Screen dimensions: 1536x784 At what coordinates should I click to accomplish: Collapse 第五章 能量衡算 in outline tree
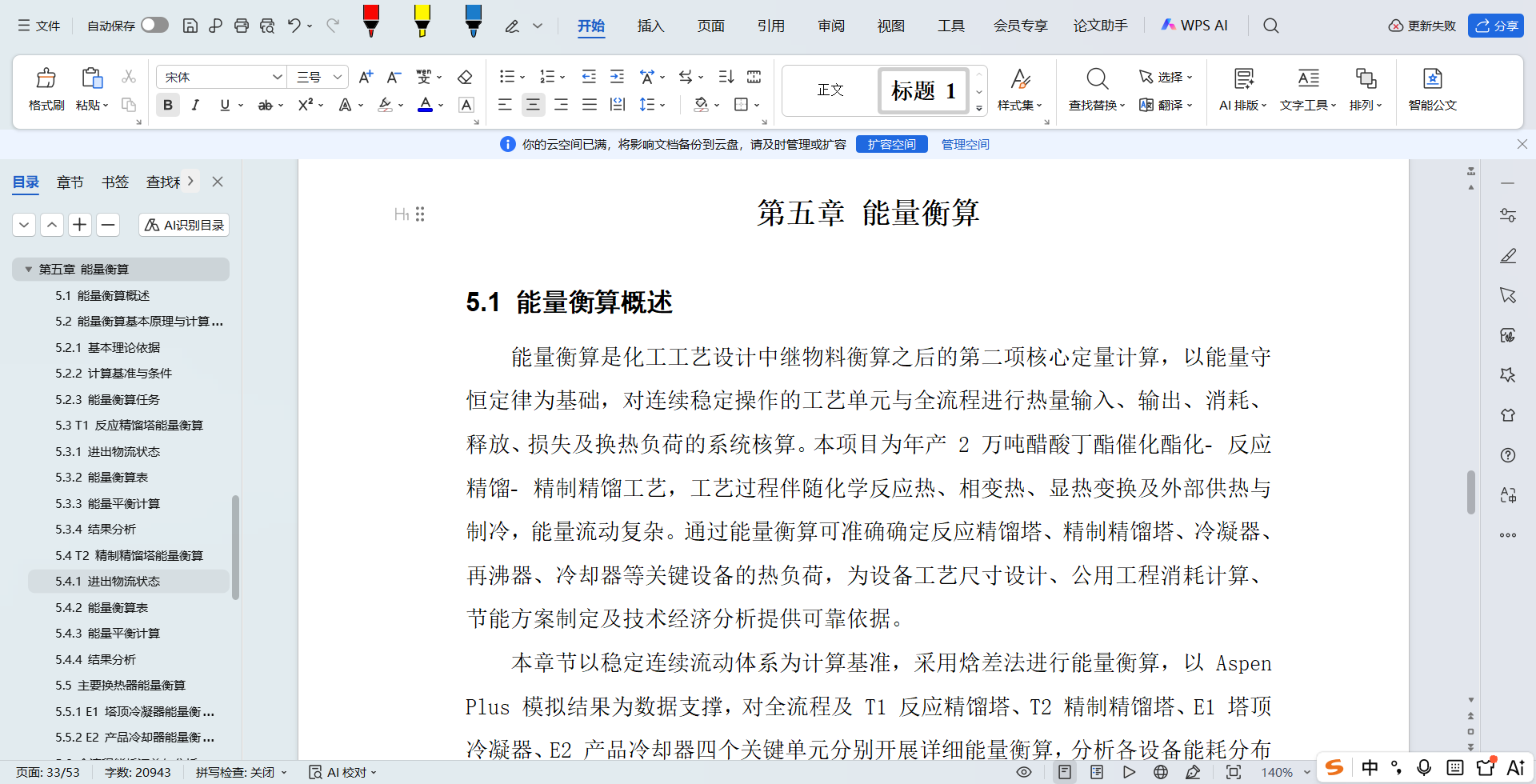(29, 269)
